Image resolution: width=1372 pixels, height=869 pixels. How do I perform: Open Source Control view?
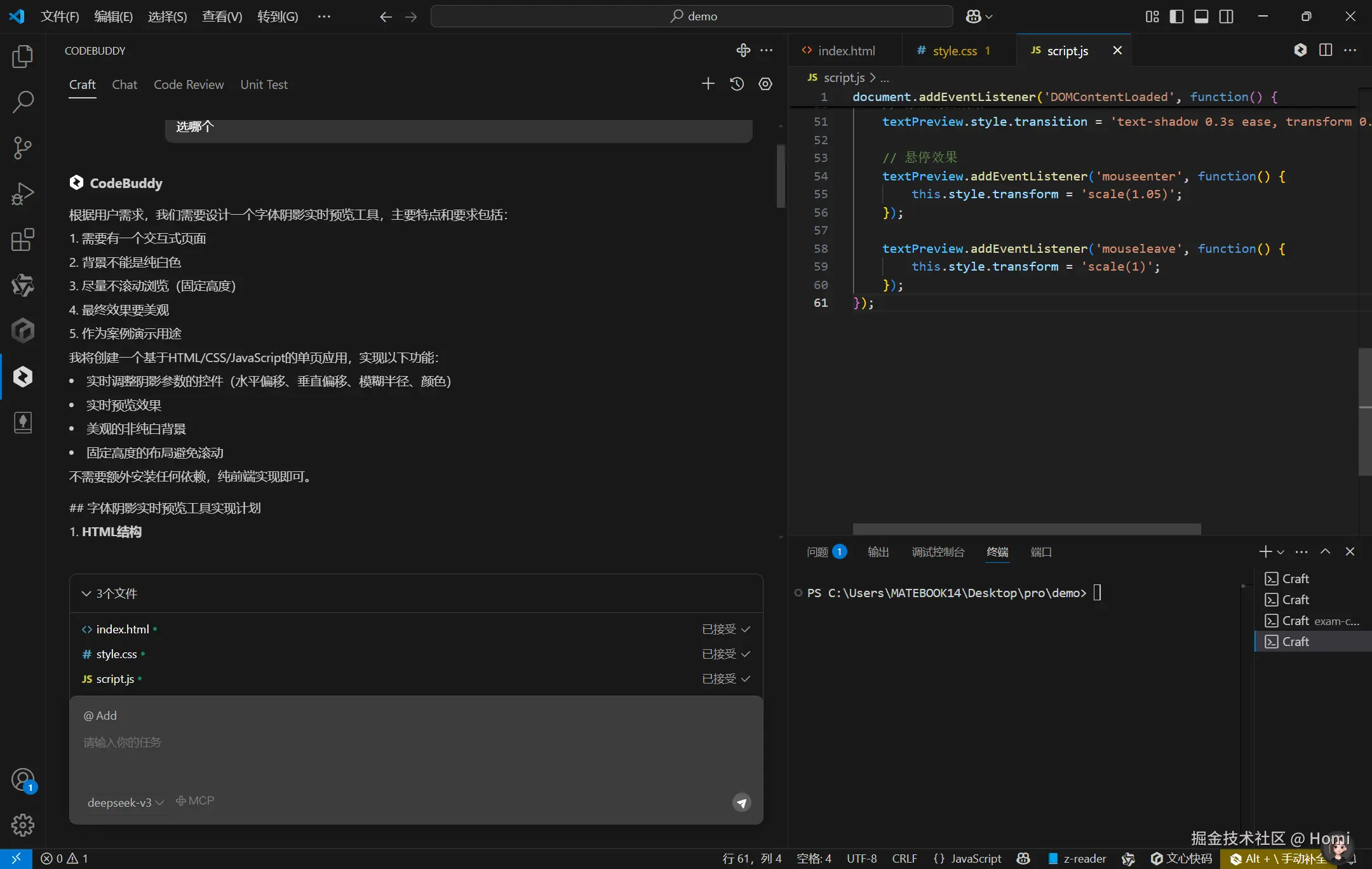coord(23,147)
